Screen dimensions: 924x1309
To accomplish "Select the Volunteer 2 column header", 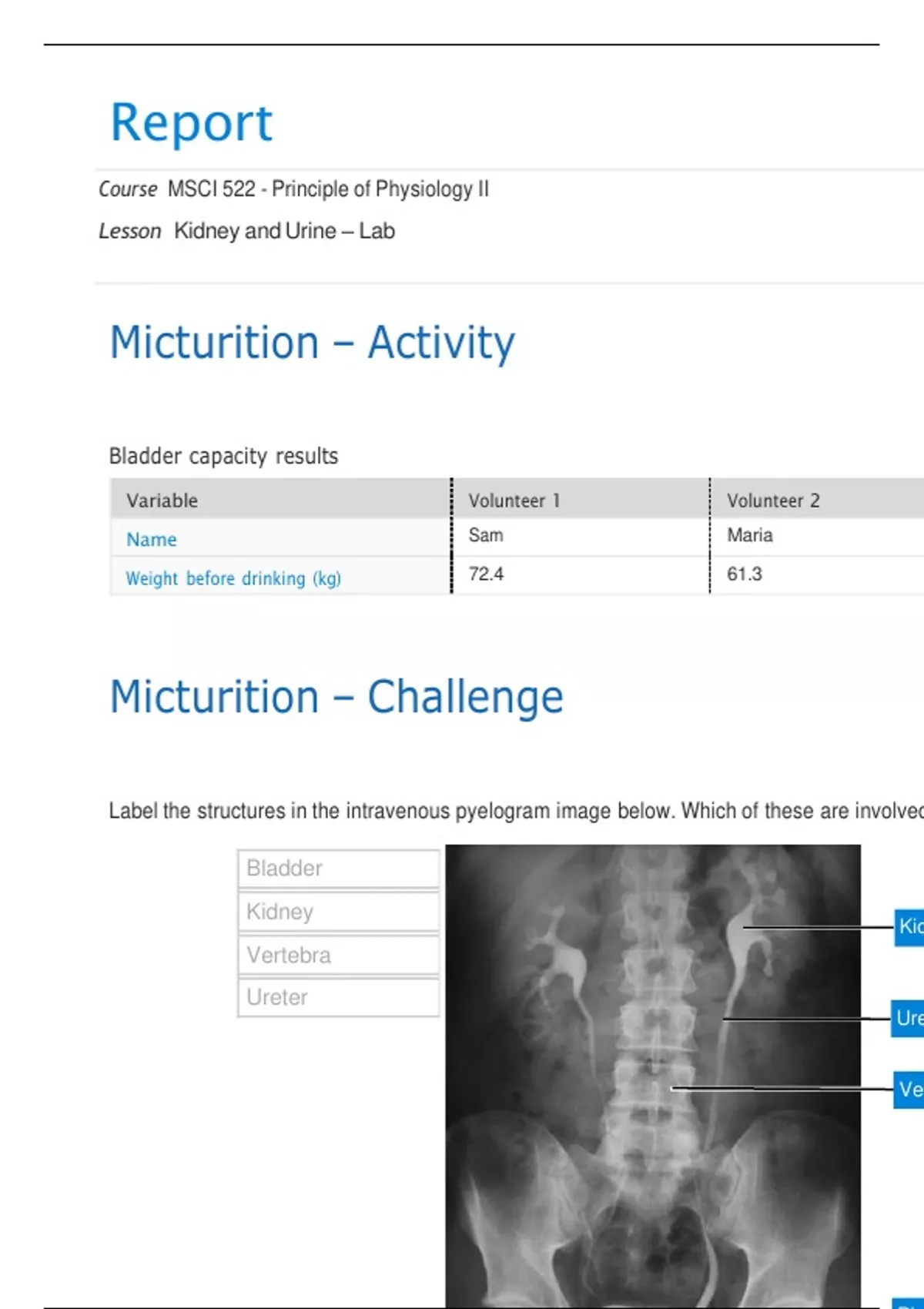I will click(773, 500).
